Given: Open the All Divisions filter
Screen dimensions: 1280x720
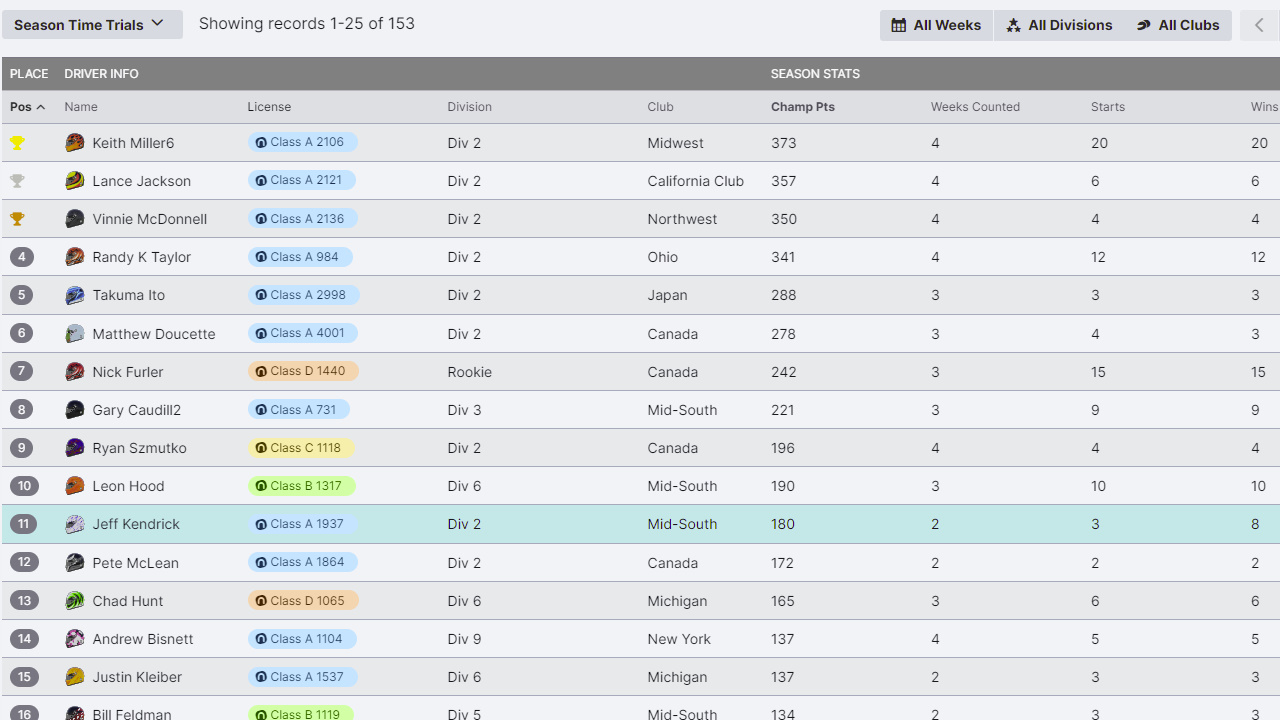Looking at the screenshot, I should click(x=1059, y=26).
